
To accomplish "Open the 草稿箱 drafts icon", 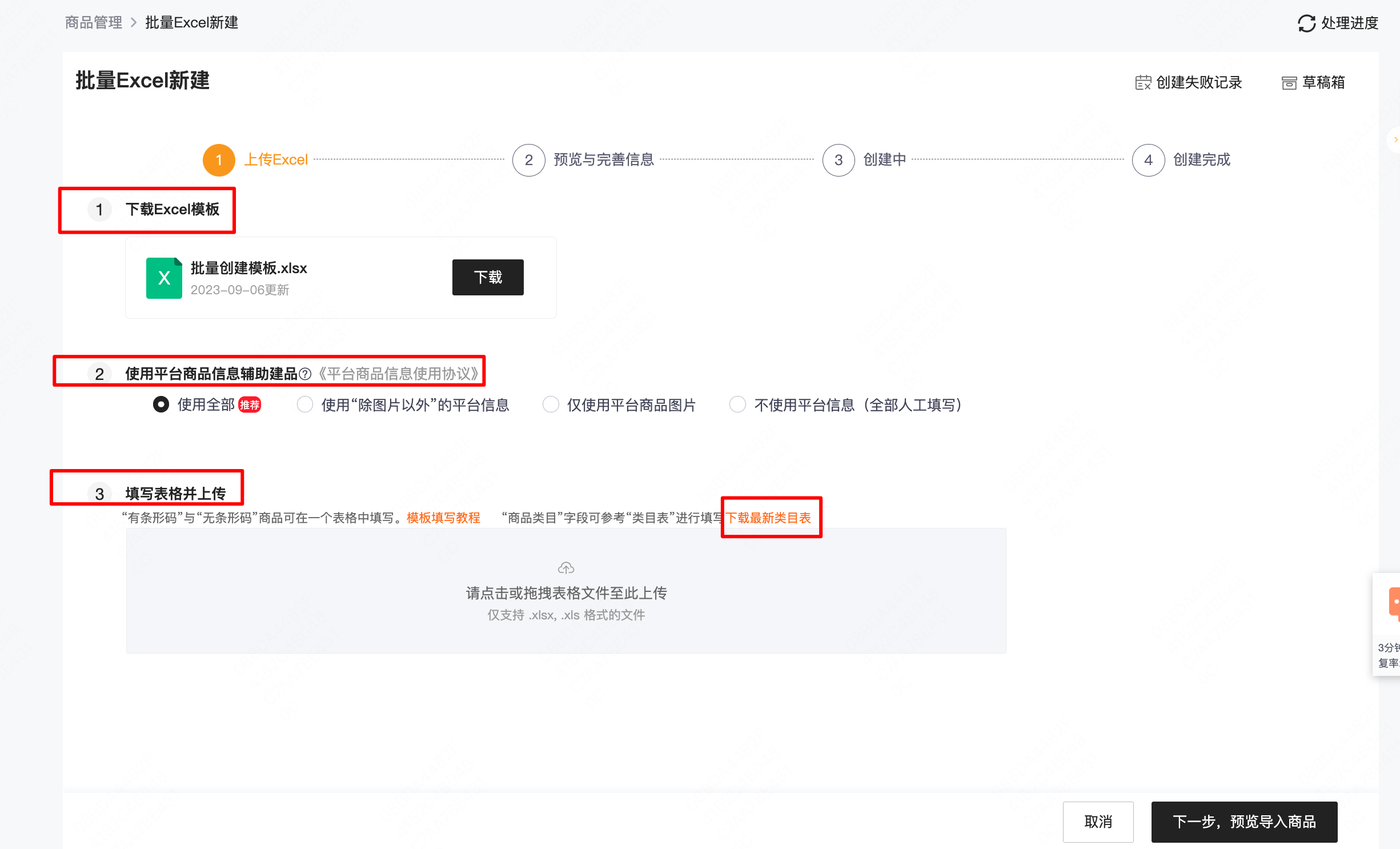I will point(1289,83).
